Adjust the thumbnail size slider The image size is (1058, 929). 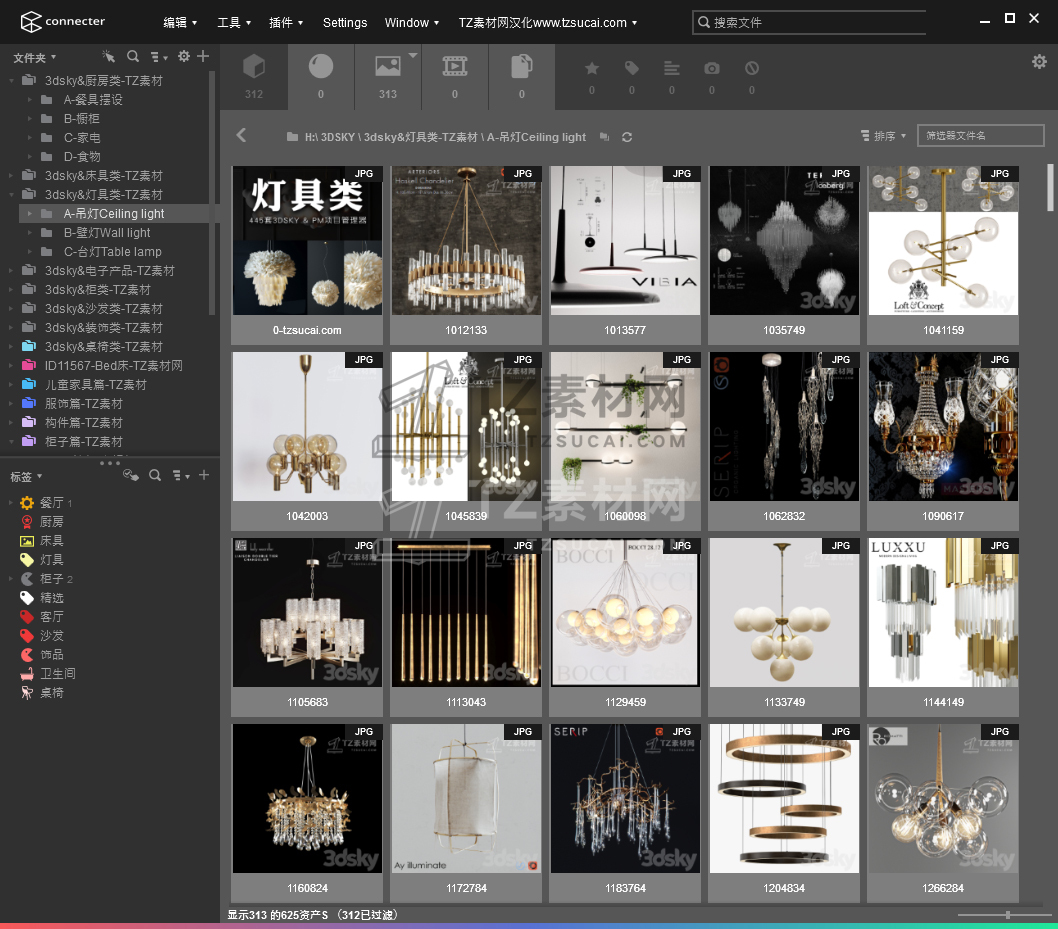(1007, 915)
